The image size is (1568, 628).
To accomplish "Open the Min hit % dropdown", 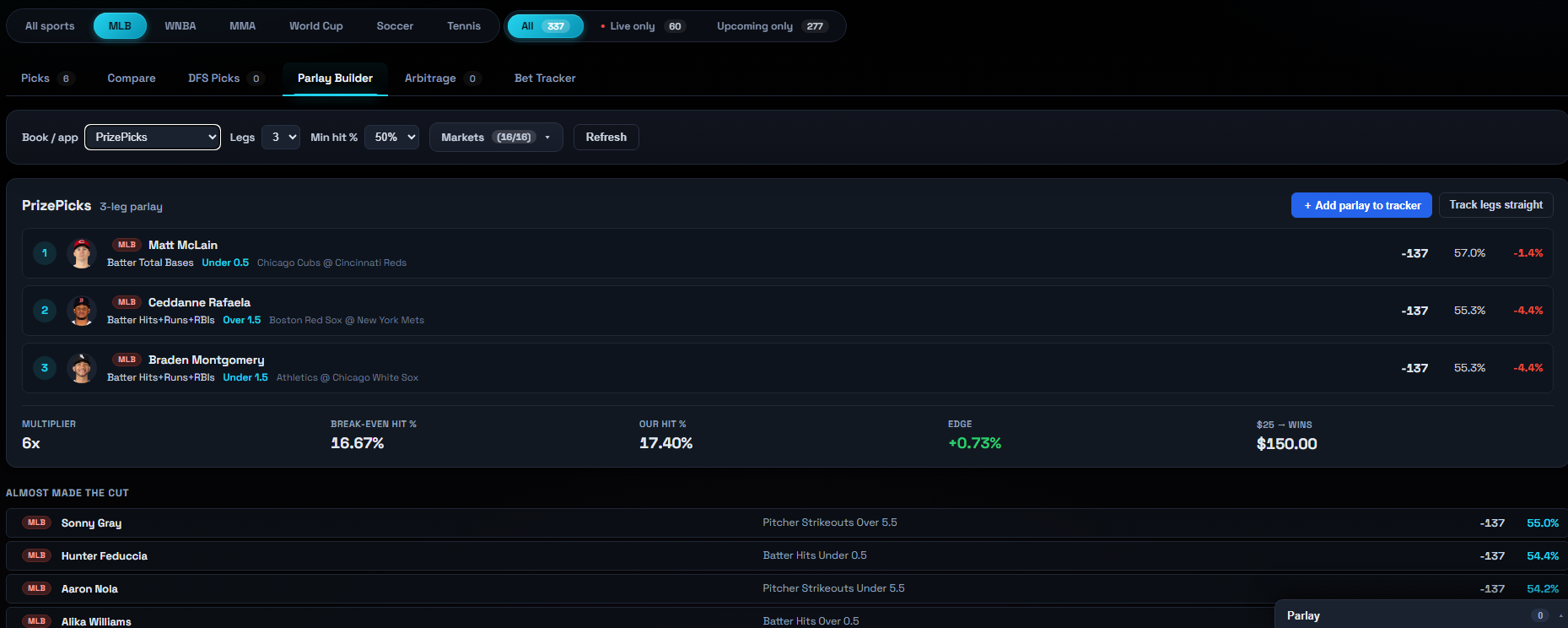I will pyautogui.click(x=391, y=137).
